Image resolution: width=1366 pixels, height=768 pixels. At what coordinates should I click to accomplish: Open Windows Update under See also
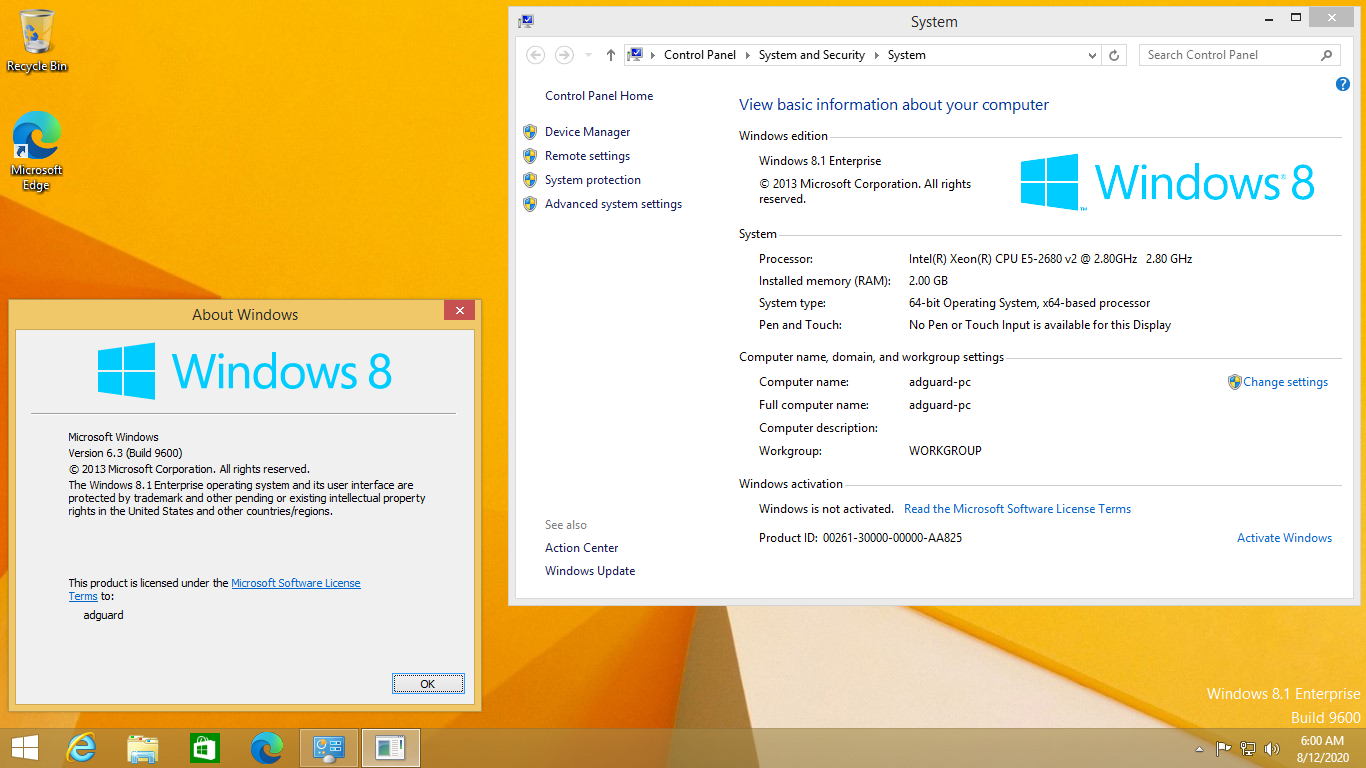pos(590,571)
